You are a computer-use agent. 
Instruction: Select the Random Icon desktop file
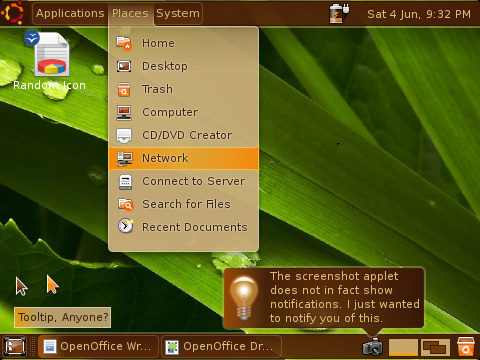point(49,60)
